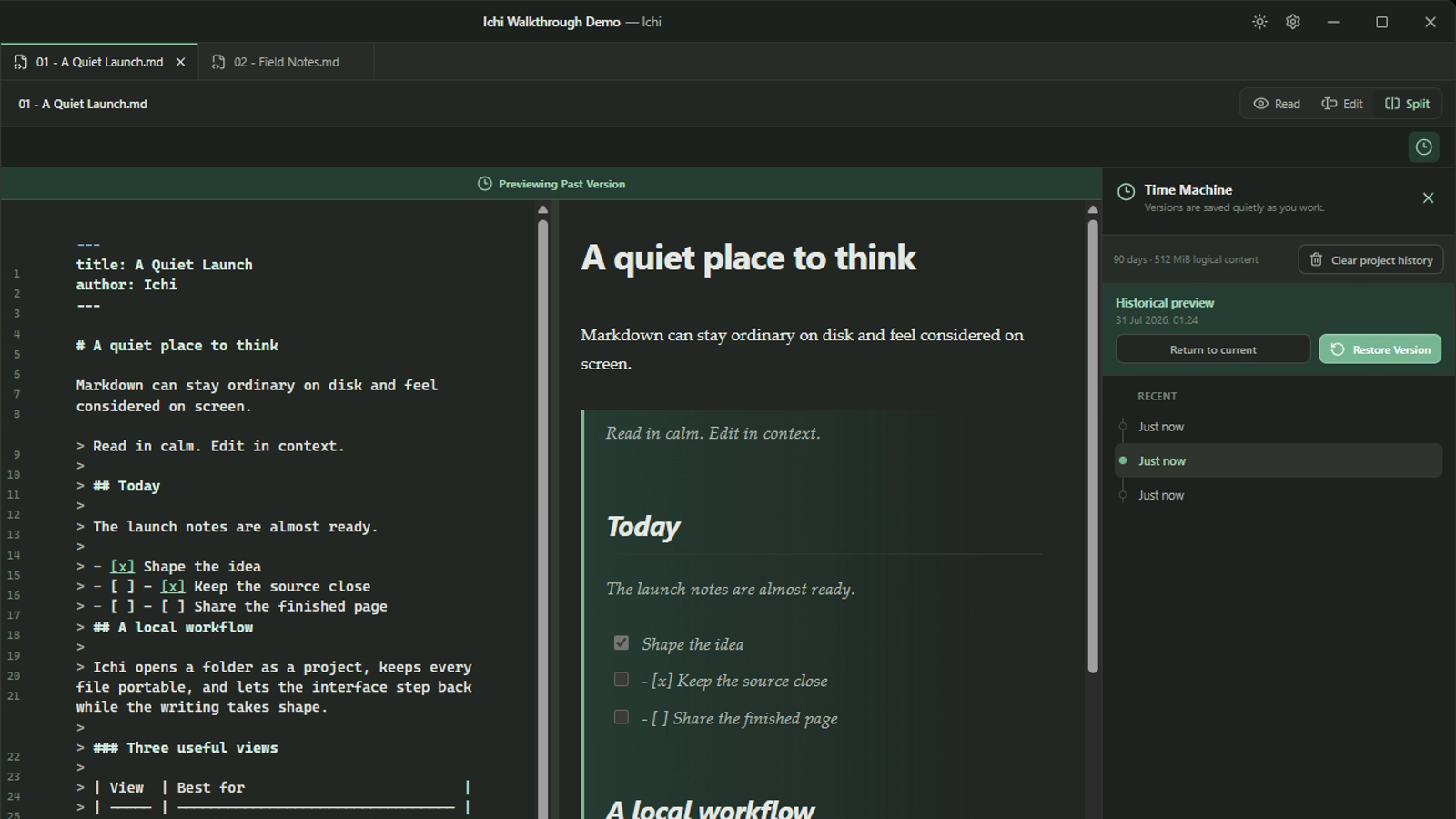Image resolution: width=1456 pixels, height=819 pixels.
Task: Click 'The launch notes are almost ready.' in preview
Action: point(731,590)
